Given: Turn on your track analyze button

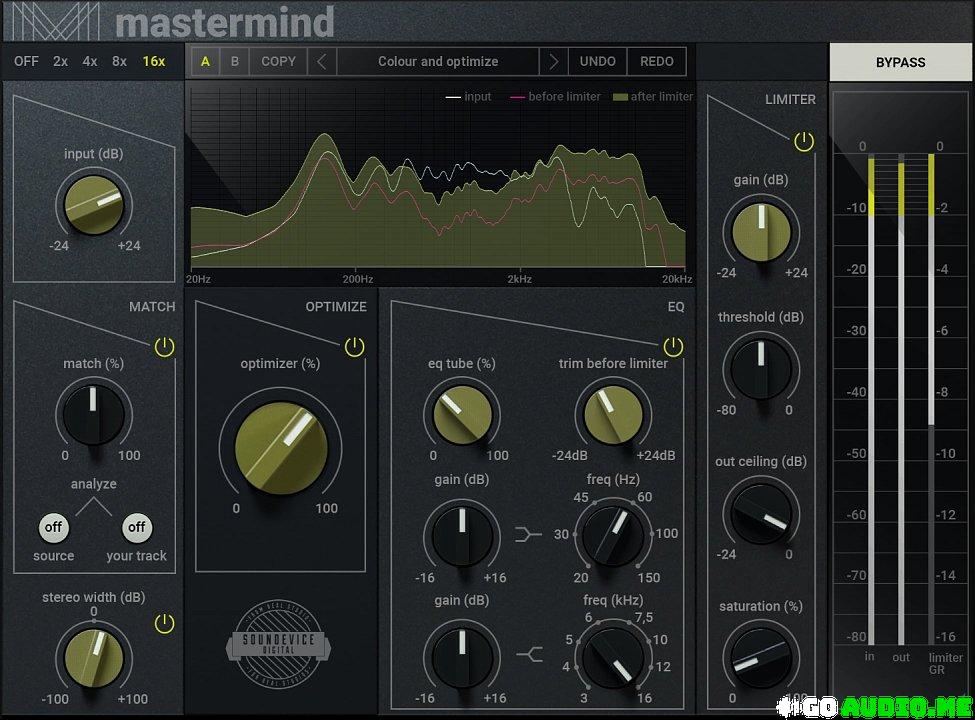Looking at the screenshot, I should point(137,527).
